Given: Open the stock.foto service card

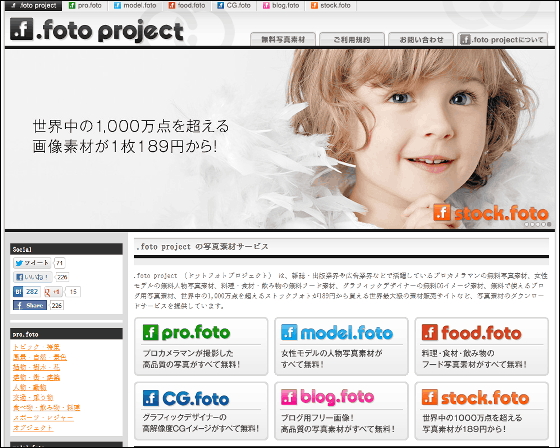Looking at the screenshot, I should click(481, 411).
